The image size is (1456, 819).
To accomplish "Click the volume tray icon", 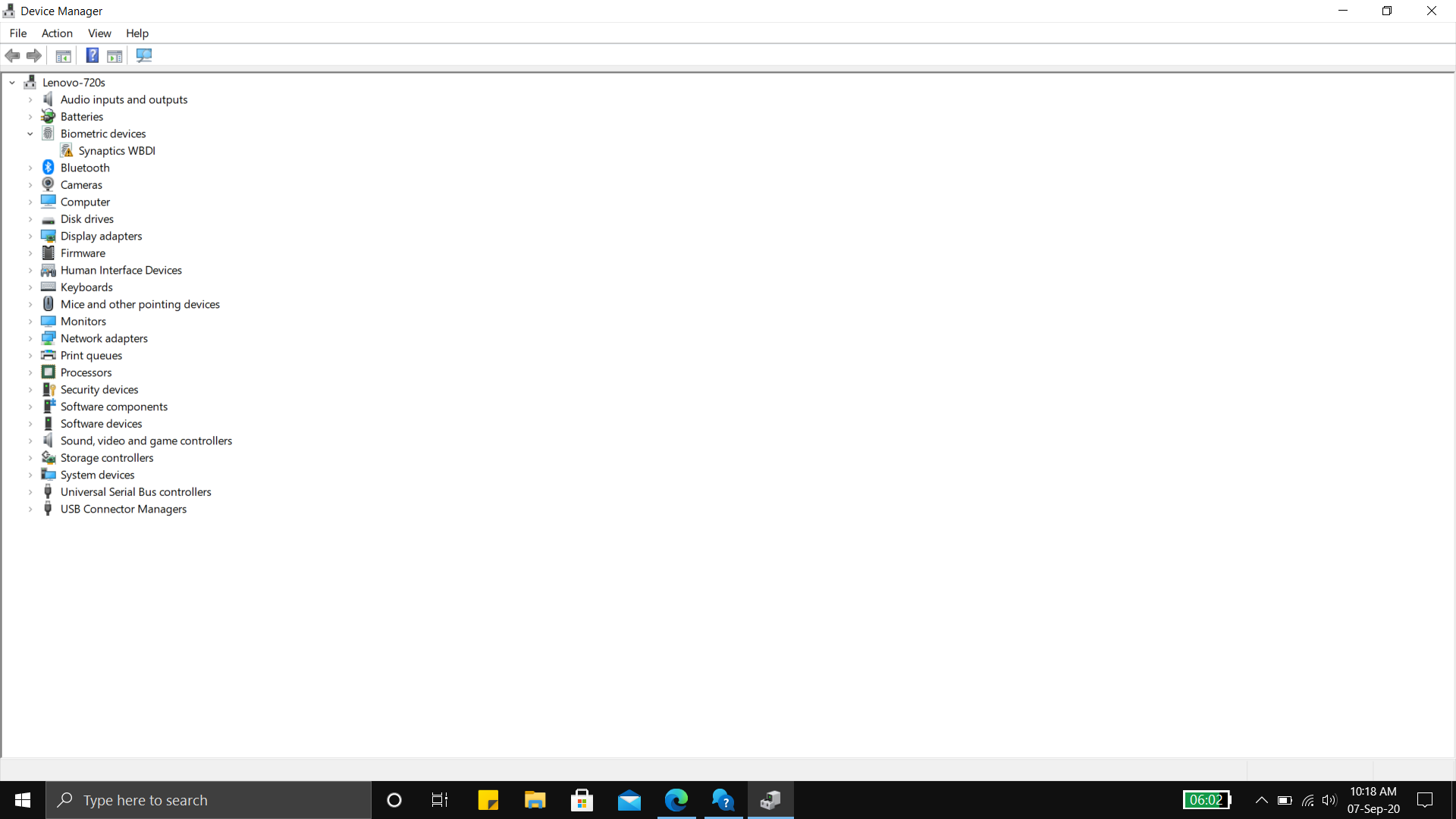I will click(1329, 800).
